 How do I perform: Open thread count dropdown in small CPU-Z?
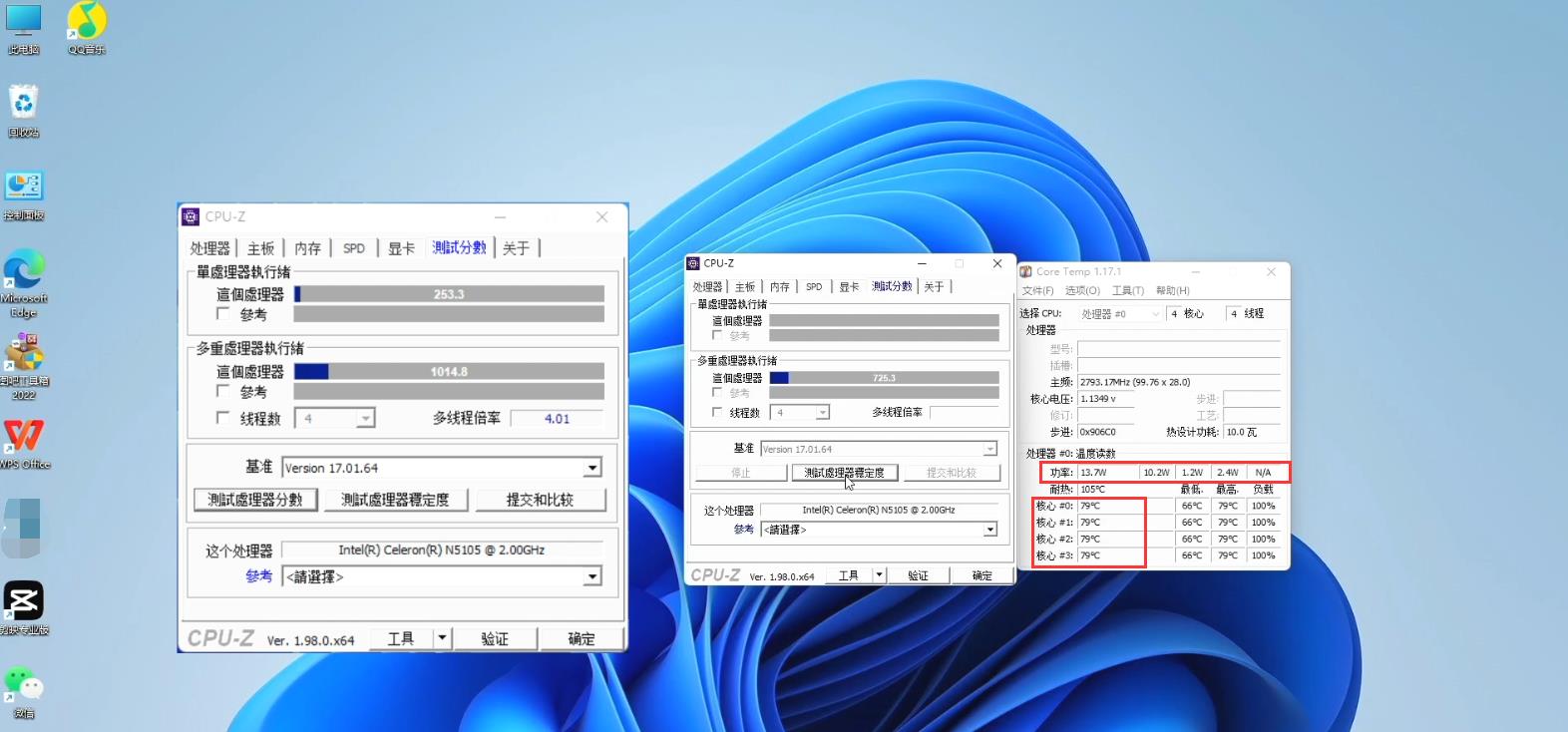823,412
